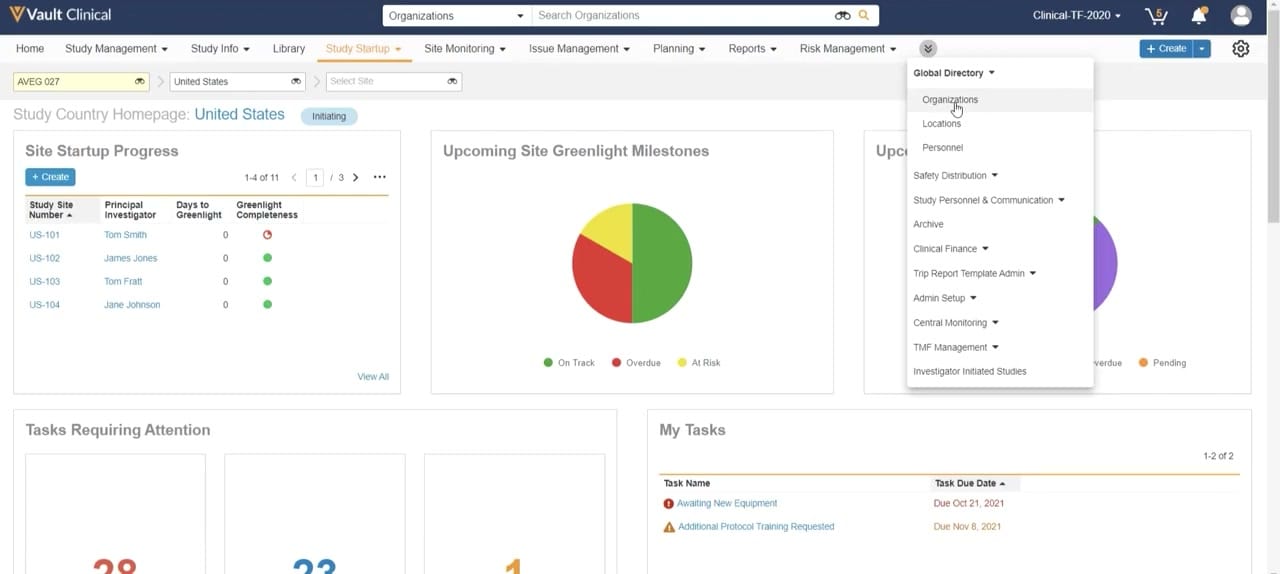
Task: Expand Central Monitoring in the menu
Action: tap(955, 323)
